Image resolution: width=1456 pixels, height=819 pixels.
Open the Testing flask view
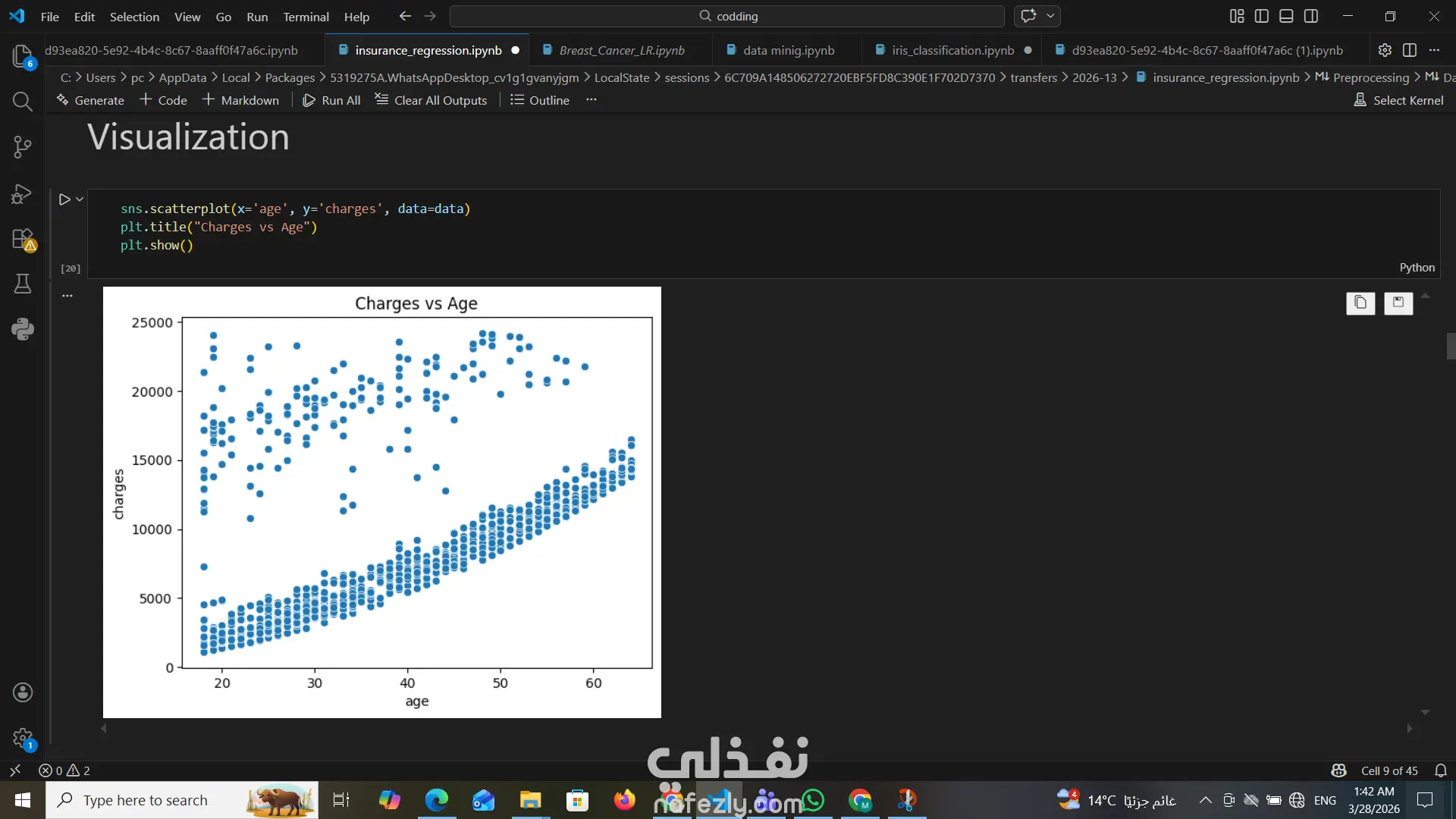coord(22,284)
